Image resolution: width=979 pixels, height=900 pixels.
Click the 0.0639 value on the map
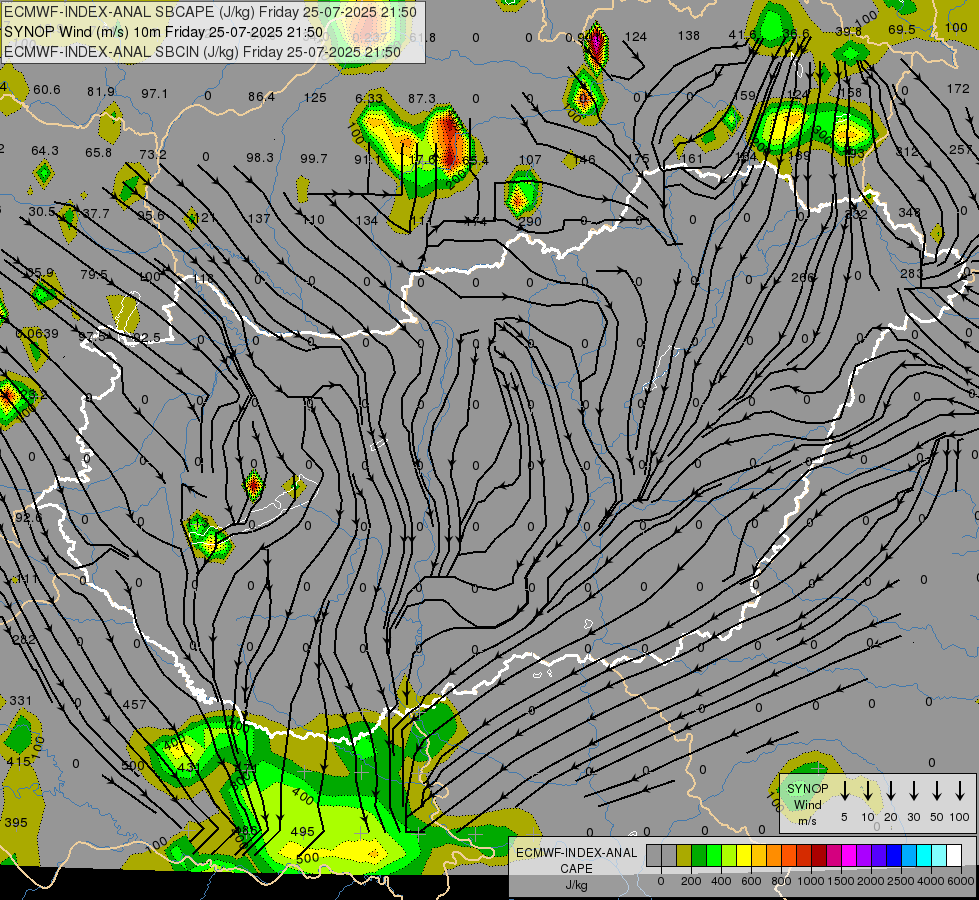tap(37, 334)
